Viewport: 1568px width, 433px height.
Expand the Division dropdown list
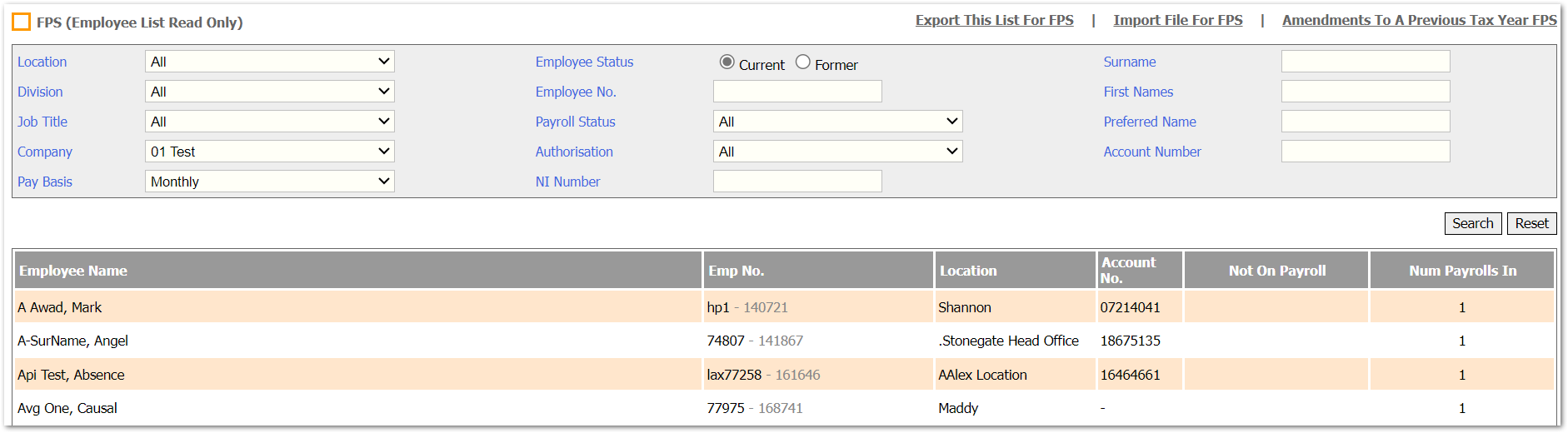point(270,92)
